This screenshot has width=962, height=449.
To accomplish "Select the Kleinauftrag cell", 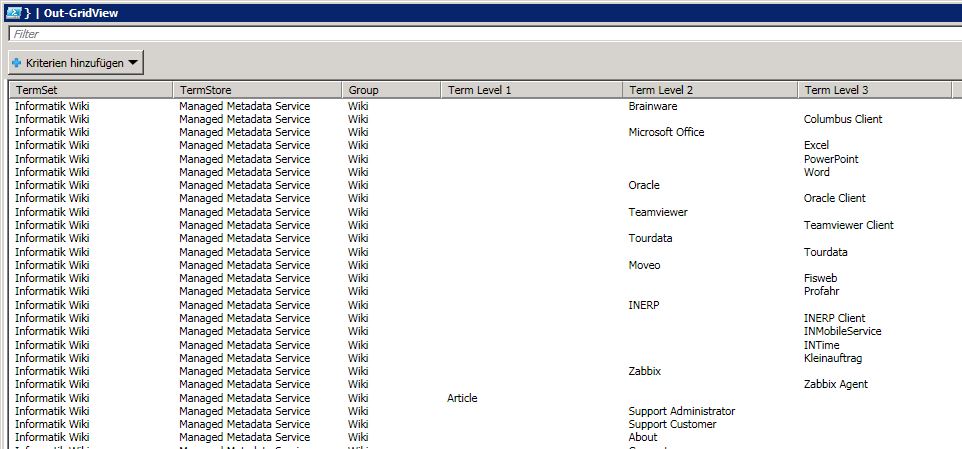I will point(833,358).
